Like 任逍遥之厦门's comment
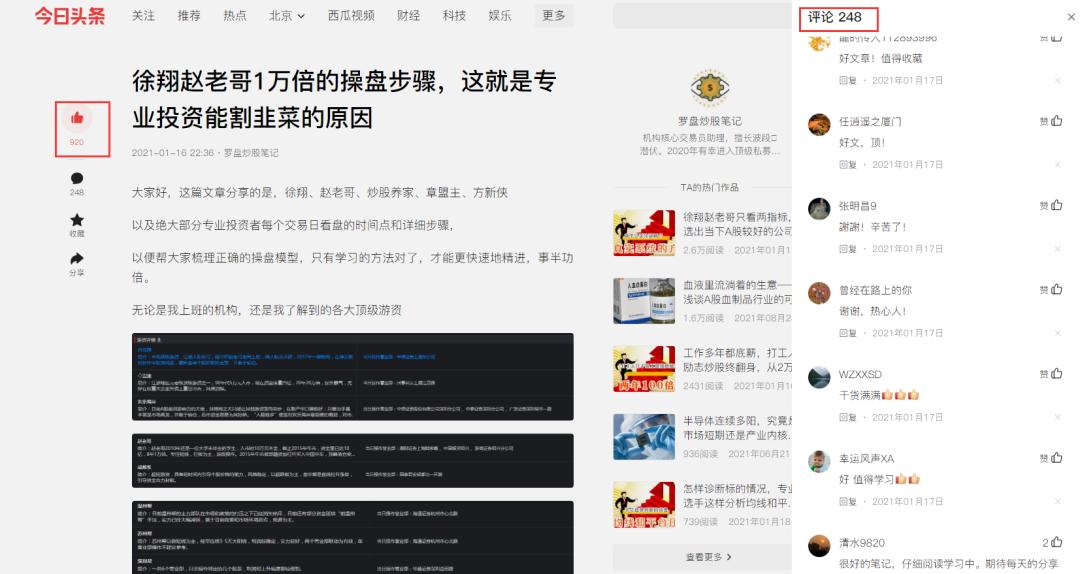The width and height of the screenshot is (1080, 574). pos(1057,121)
